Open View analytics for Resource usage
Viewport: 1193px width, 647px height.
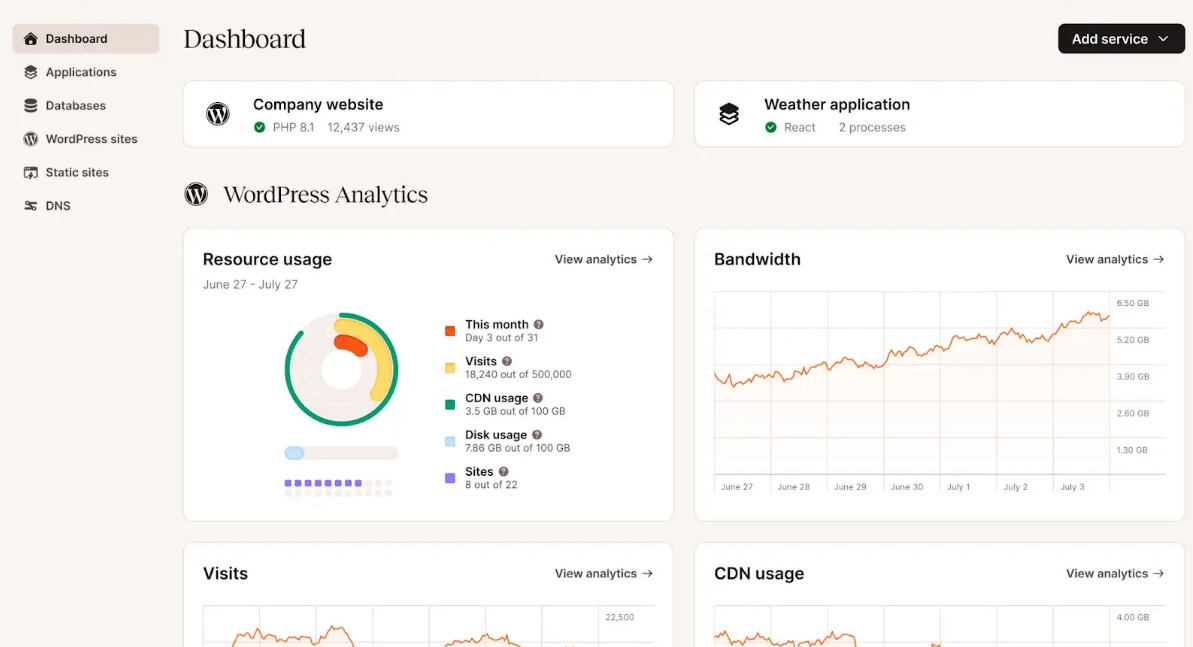click(603, 260)
